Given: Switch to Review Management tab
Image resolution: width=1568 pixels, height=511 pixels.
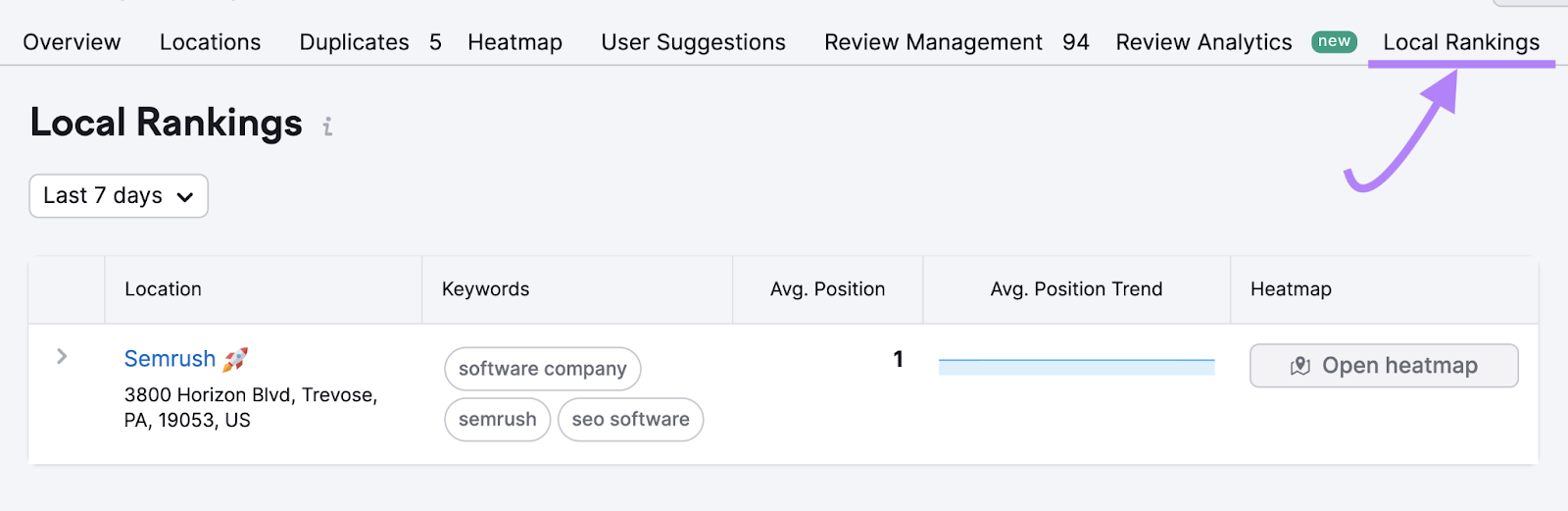Looking at the screenshot, I should click(933, 42).
